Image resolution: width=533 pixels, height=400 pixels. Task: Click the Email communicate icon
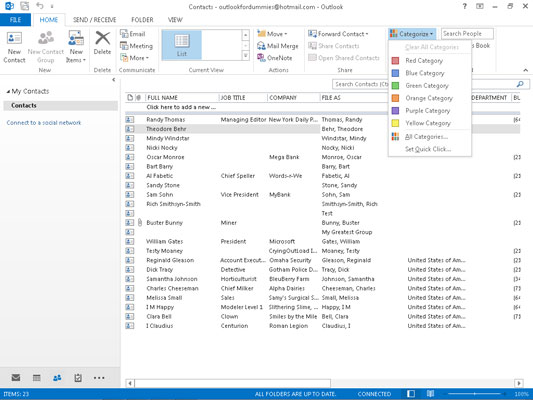(x=133, y=34)
